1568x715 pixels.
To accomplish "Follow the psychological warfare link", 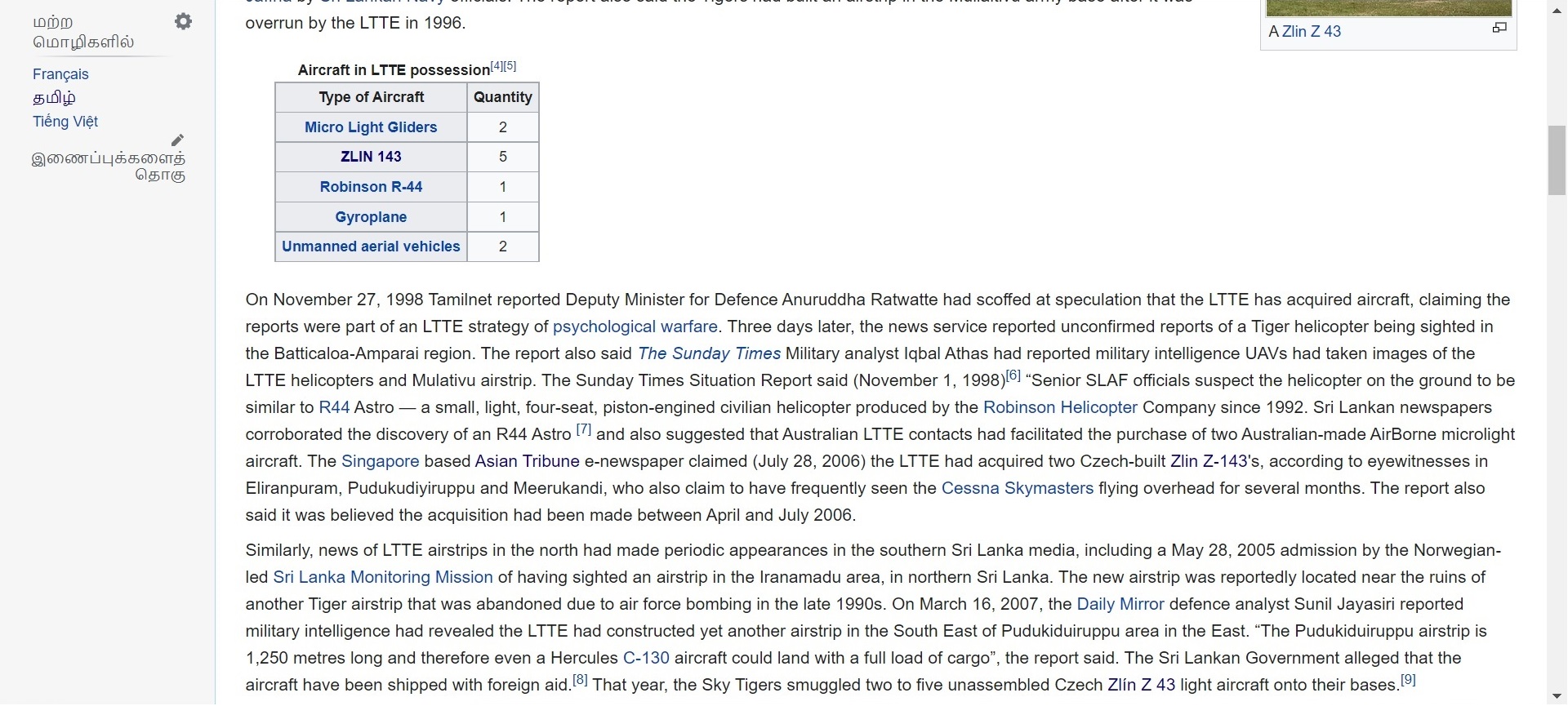I will coord(635,326).
